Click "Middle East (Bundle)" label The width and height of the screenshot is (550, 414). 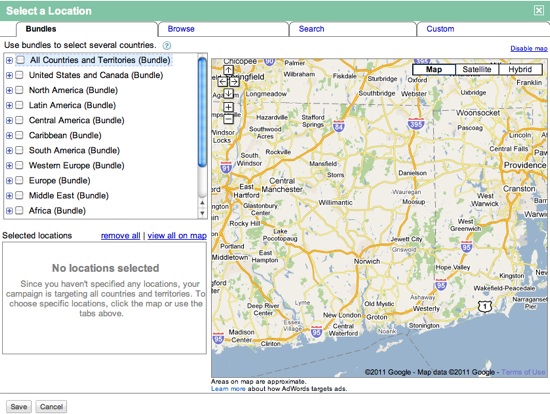coord(69,196)
